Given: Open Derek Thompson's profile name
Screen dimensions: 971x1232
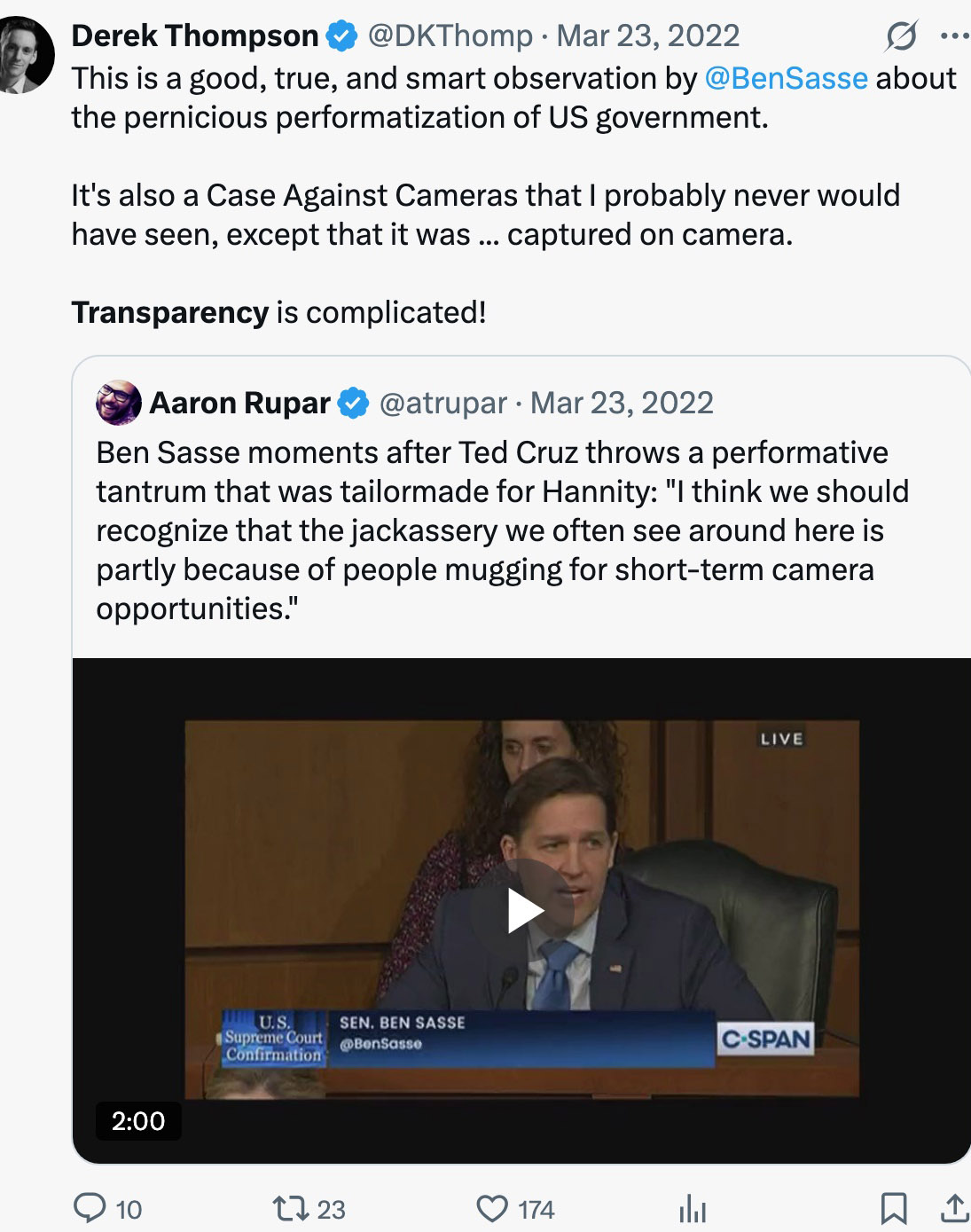Looking at the screenshot, I should (x=195, y=35).
